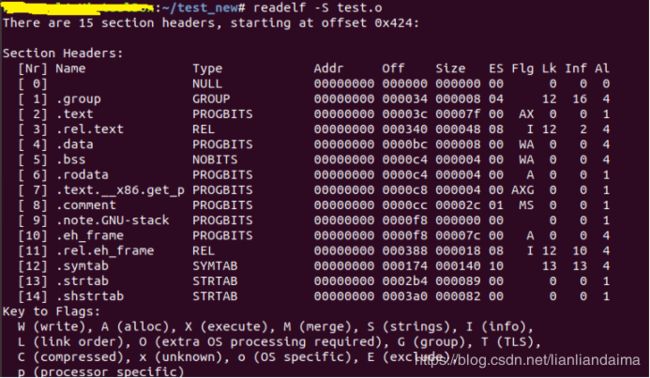Select the .note.GNU-stack section name
The height and width of the screenshot is (378, 650).
point(113,220)
